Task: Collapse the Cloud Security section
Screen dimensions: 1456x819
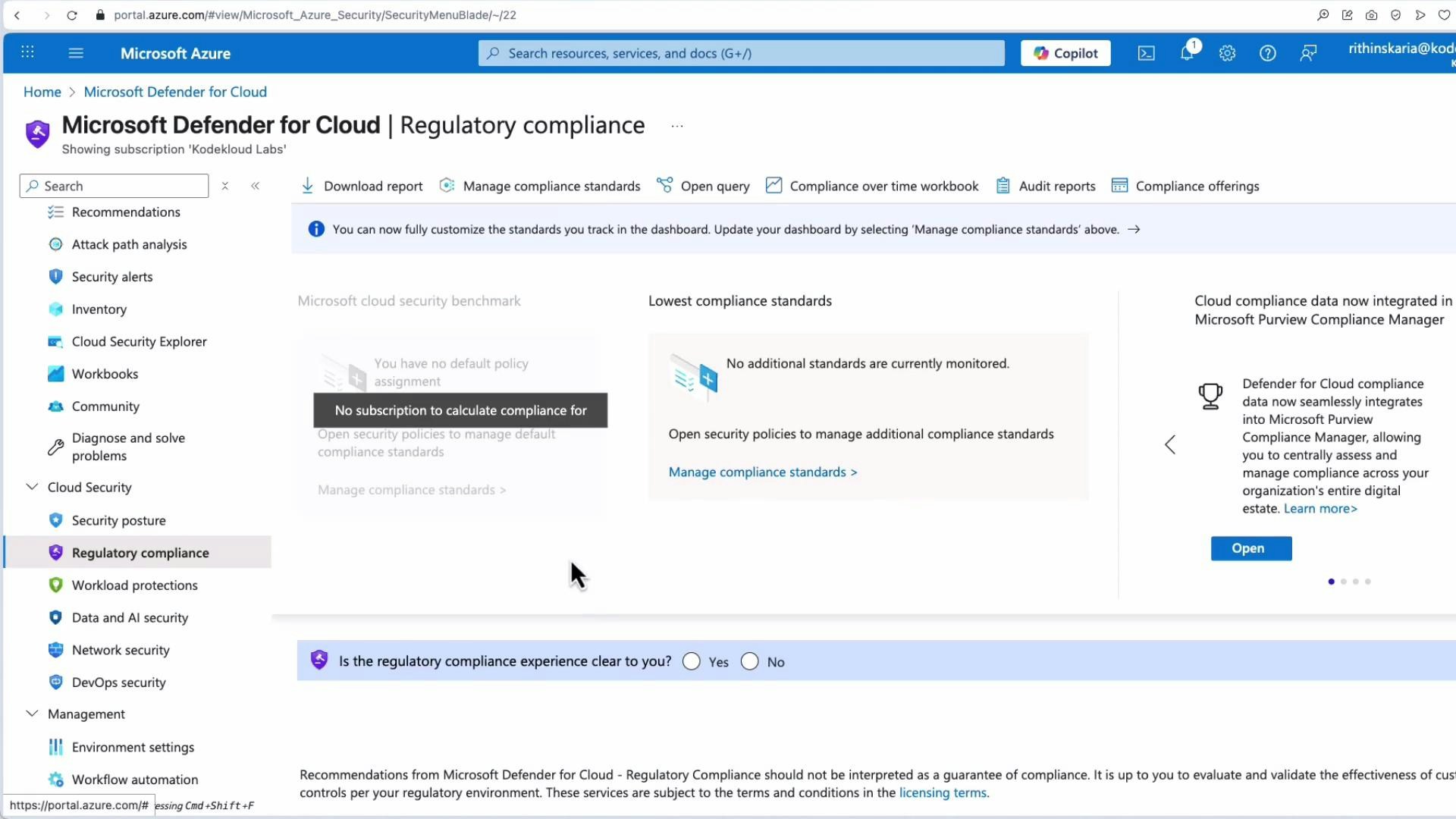Action: pyautogui.click(x=31, y=487)
